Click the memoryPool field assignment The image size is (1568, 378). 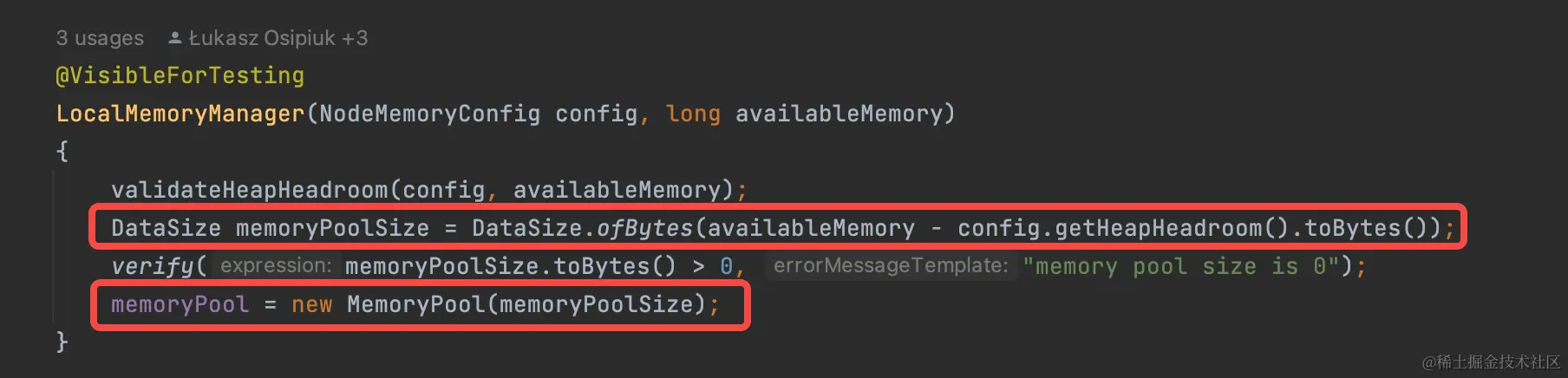point(180,304)
